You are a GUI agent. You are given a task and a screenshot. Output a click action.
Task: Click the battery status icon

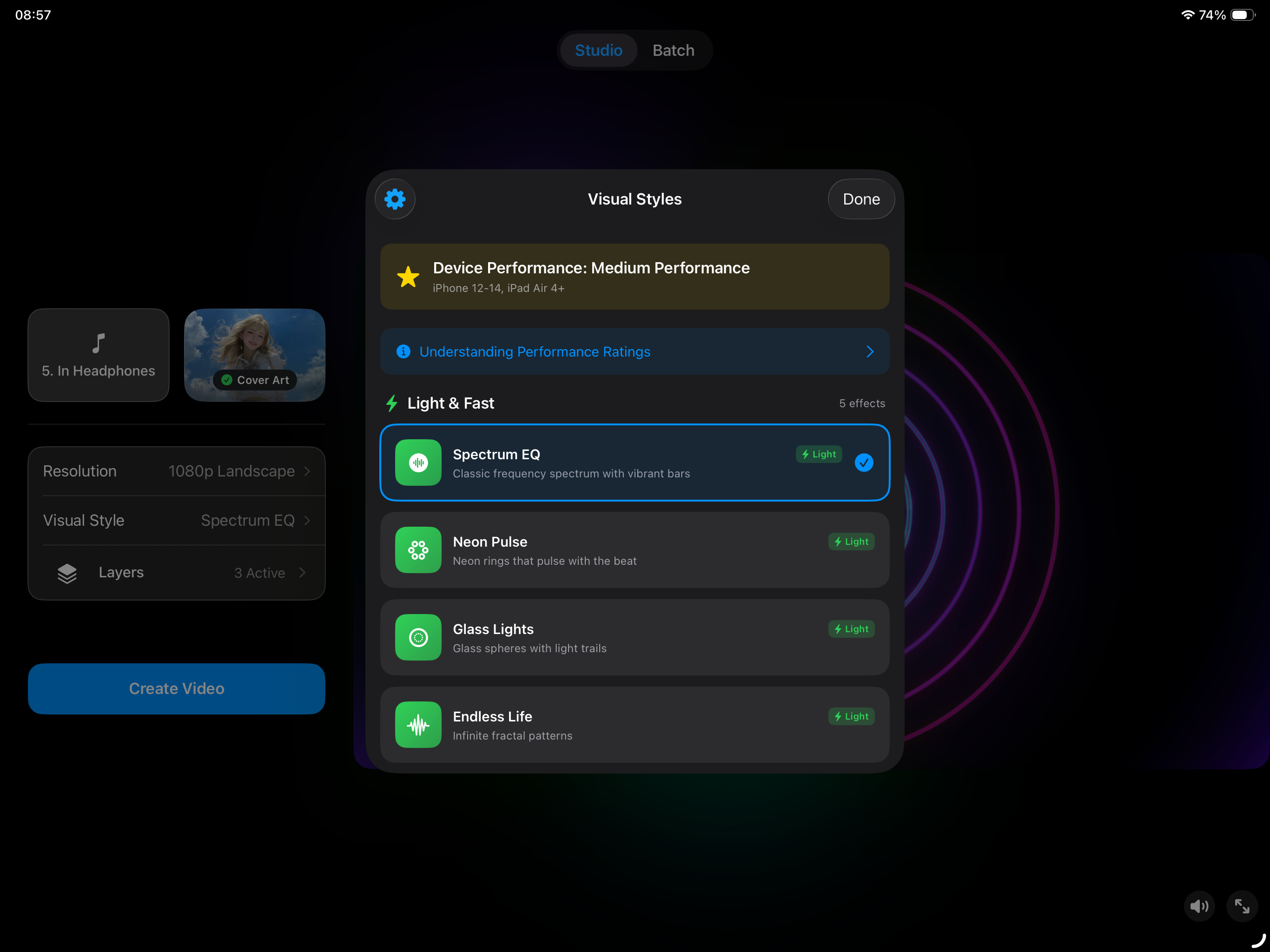(1243, 15)
